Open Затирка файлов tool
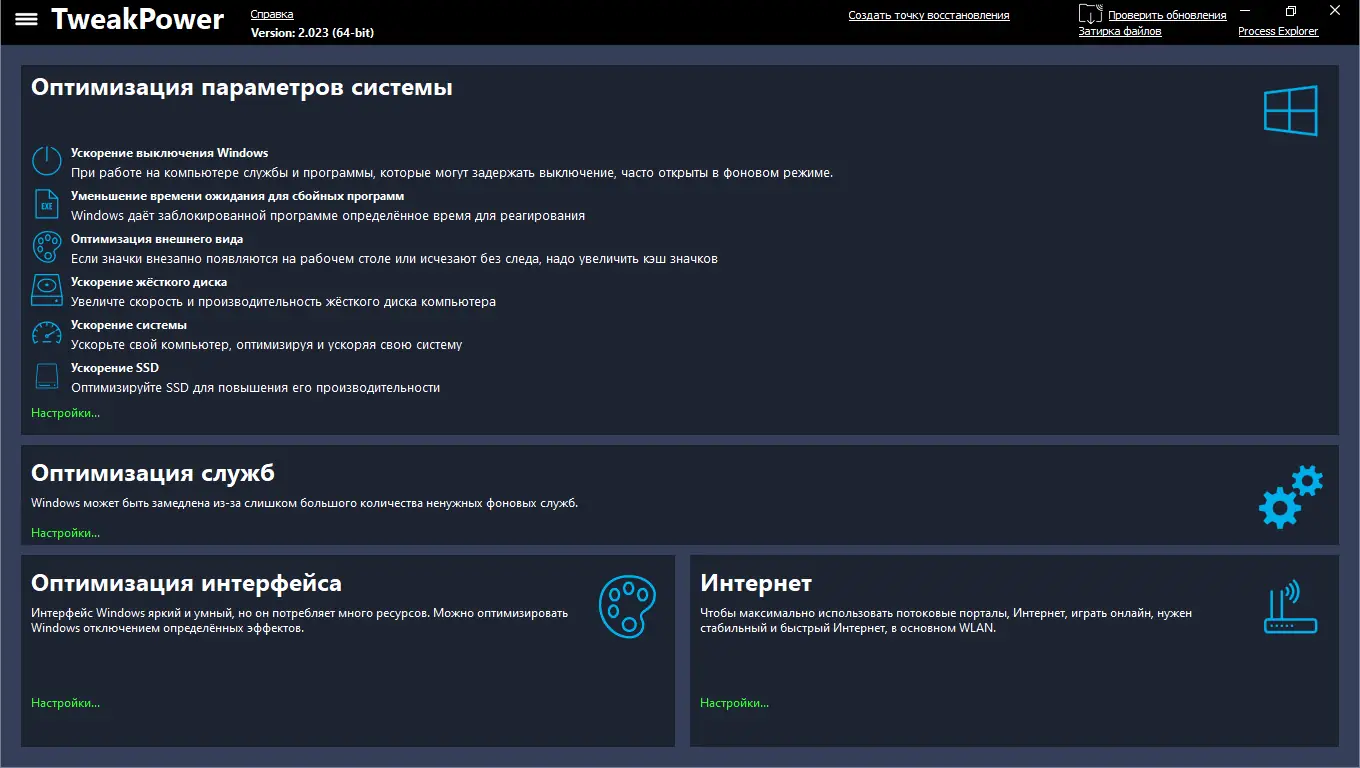 point(1120,32)
